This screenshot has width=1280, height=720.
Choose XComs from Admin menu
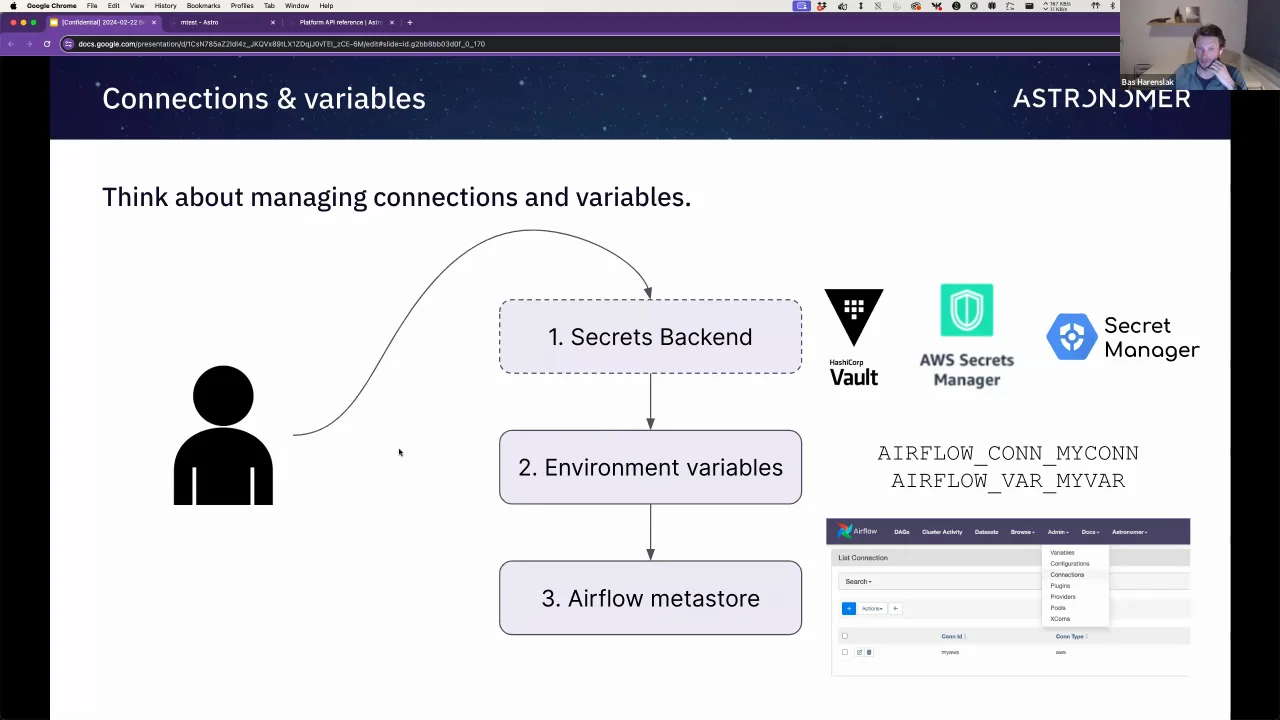[x=1060, y=619]
